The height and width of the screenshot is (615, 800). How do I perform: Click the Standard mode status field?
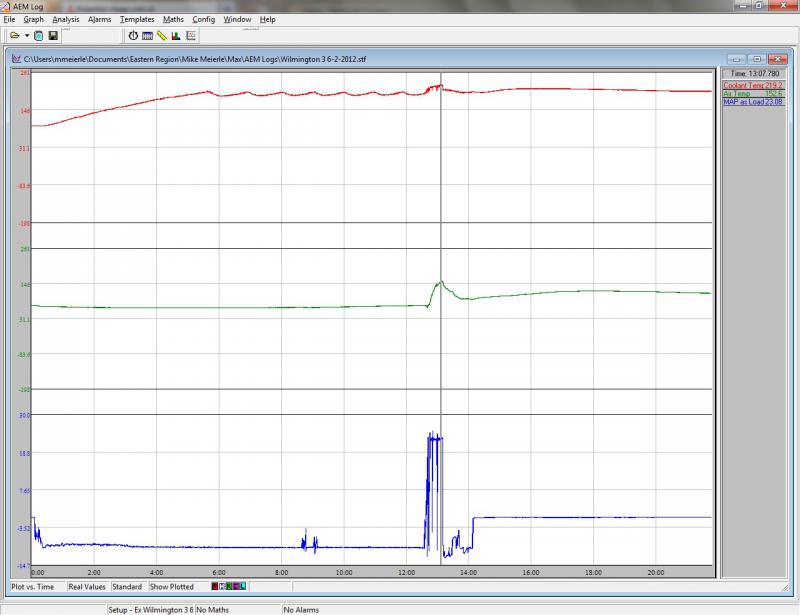click(127, 587)
